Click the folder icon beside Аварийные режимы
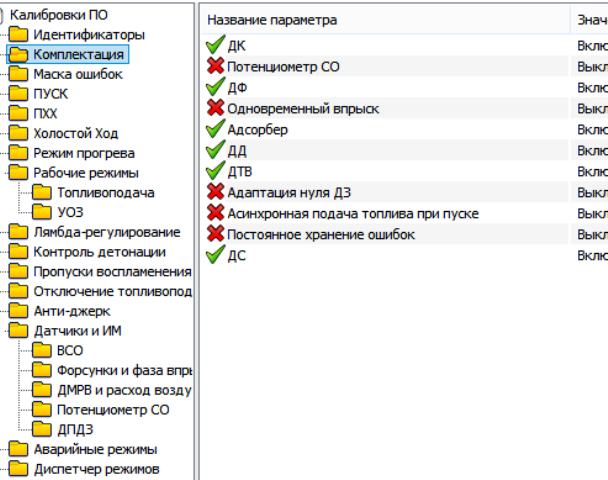 18,449
